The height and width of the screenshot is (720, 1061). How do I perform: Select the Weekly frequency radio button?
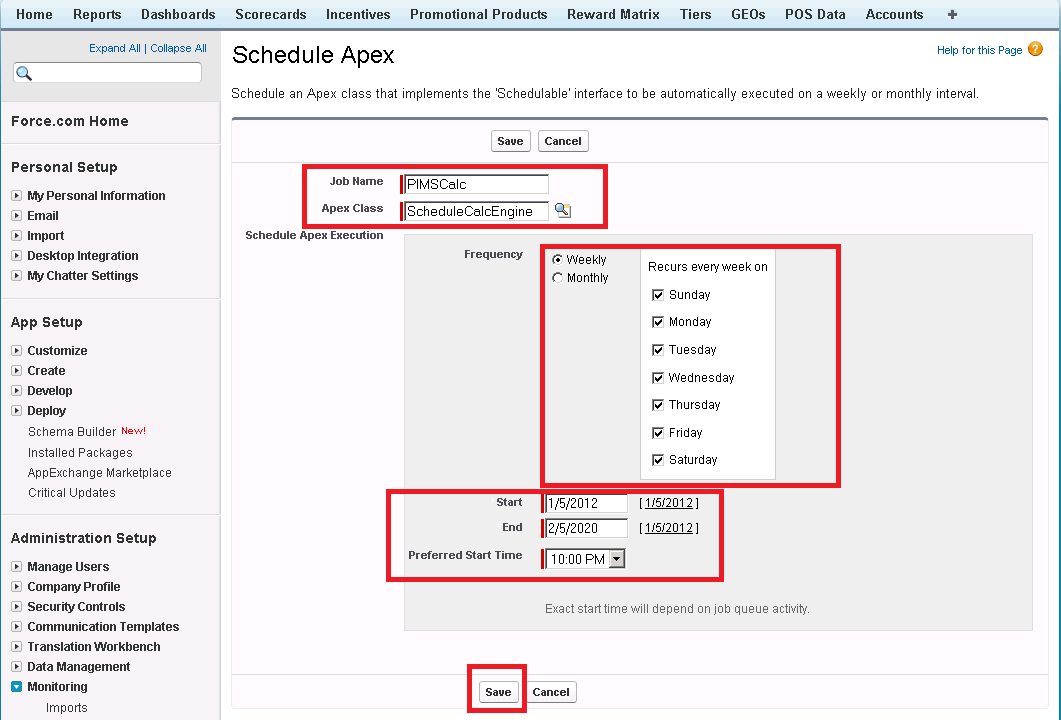pos(557,260)
